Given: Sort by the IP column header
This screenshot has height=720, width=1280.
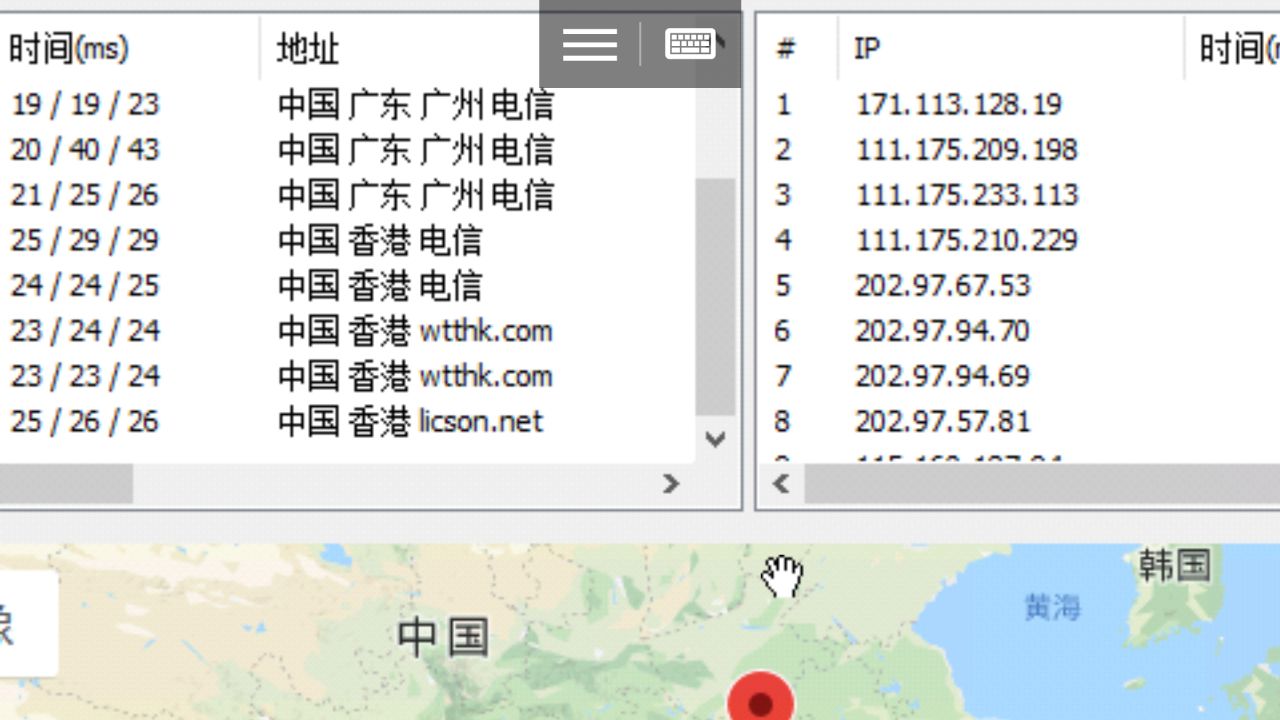Looking at the screenshot, I should (x=867, y=48).
